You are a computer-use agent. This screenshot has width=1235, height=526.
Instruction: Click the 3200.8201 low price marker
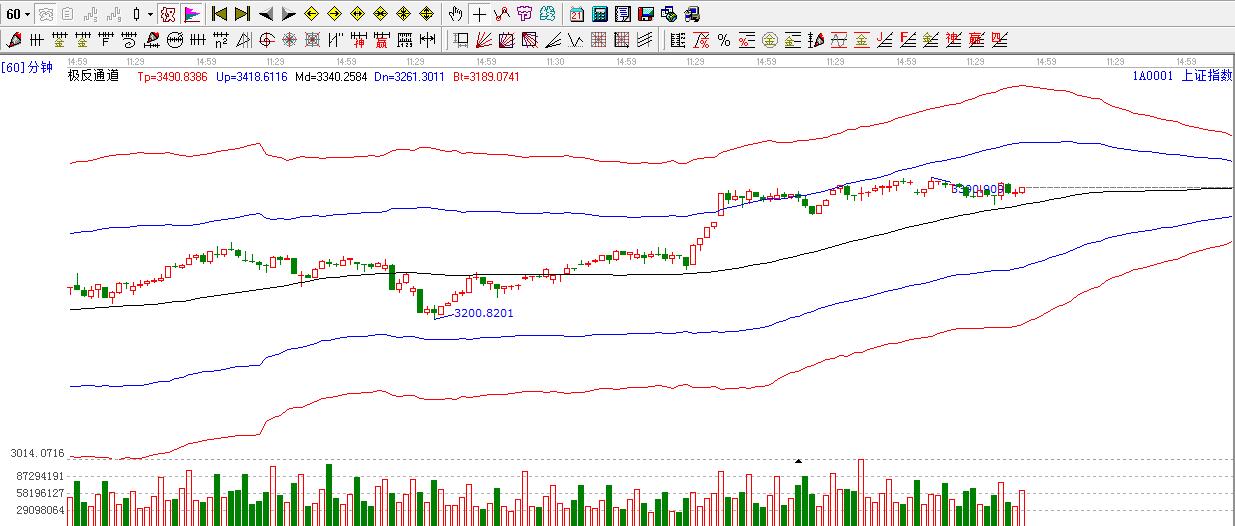483,313
